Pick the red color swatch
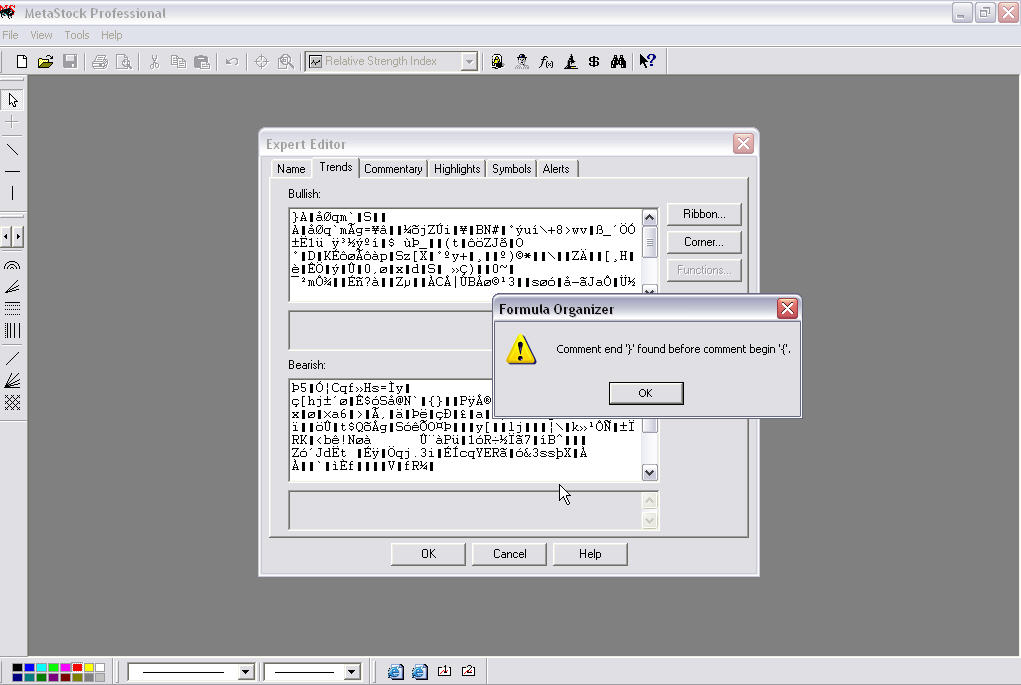This screenshot has width=1021, height=685. [x=77, y=667]
